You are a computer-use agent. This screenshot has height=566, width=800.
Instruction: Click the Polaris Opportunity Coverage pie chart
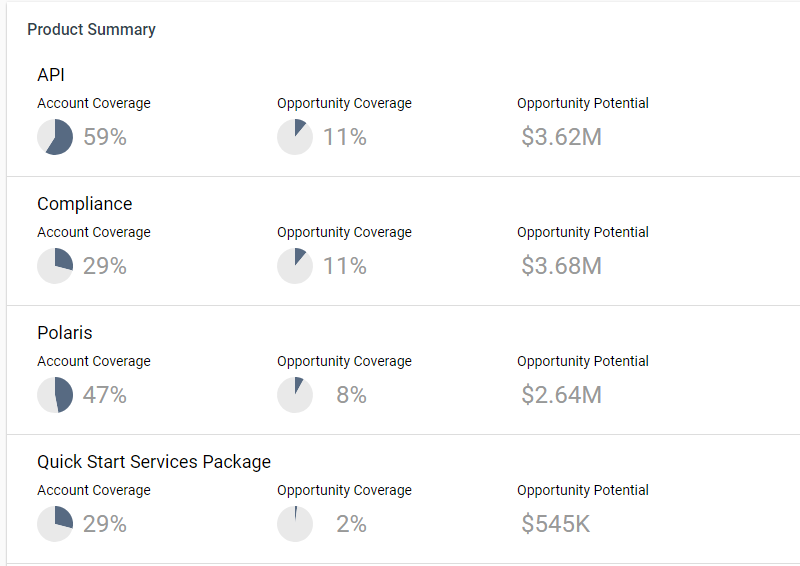[x=295, y=395]
